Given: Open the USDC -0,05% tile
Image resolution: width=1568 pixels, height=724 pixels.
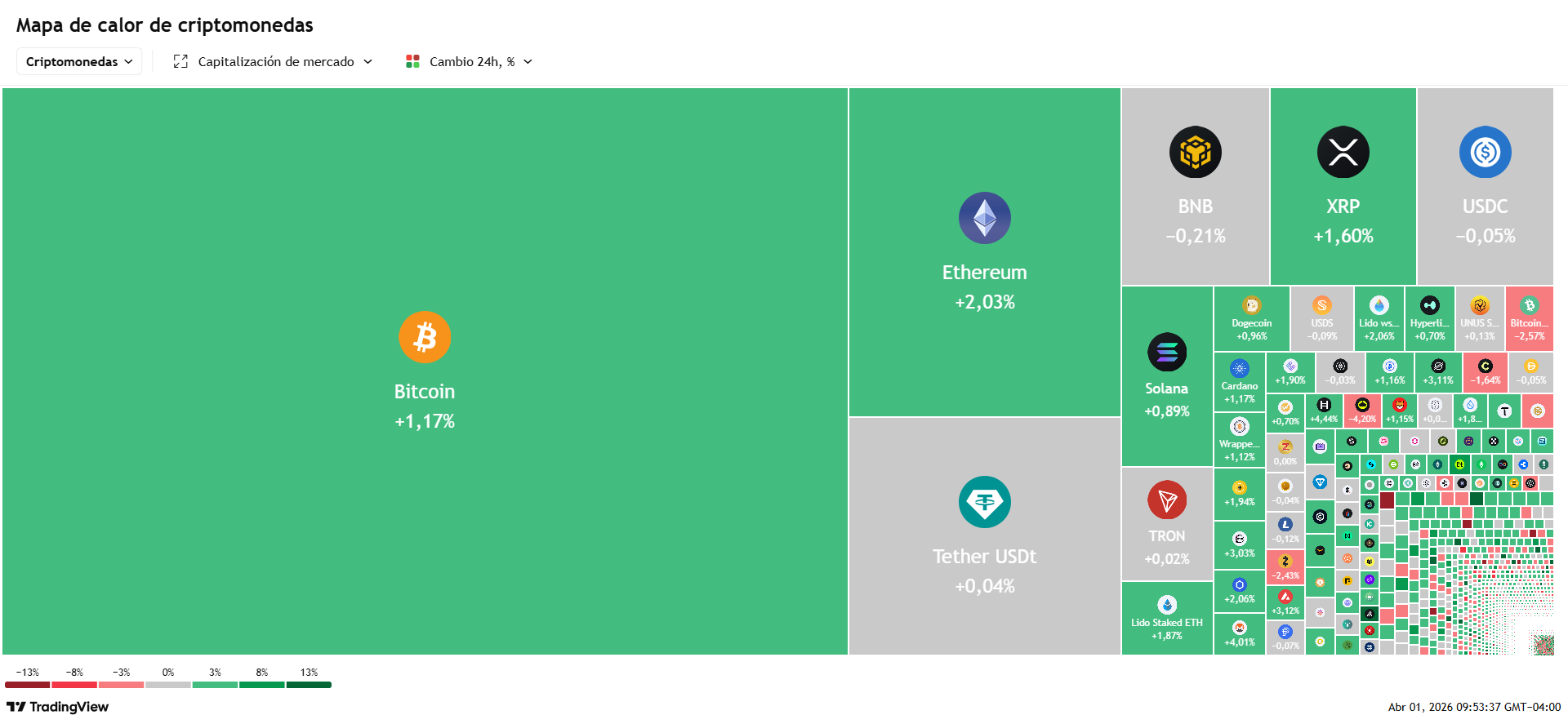Looking at the screenshot, I should pyautogui.click(x=1485, y=186).
